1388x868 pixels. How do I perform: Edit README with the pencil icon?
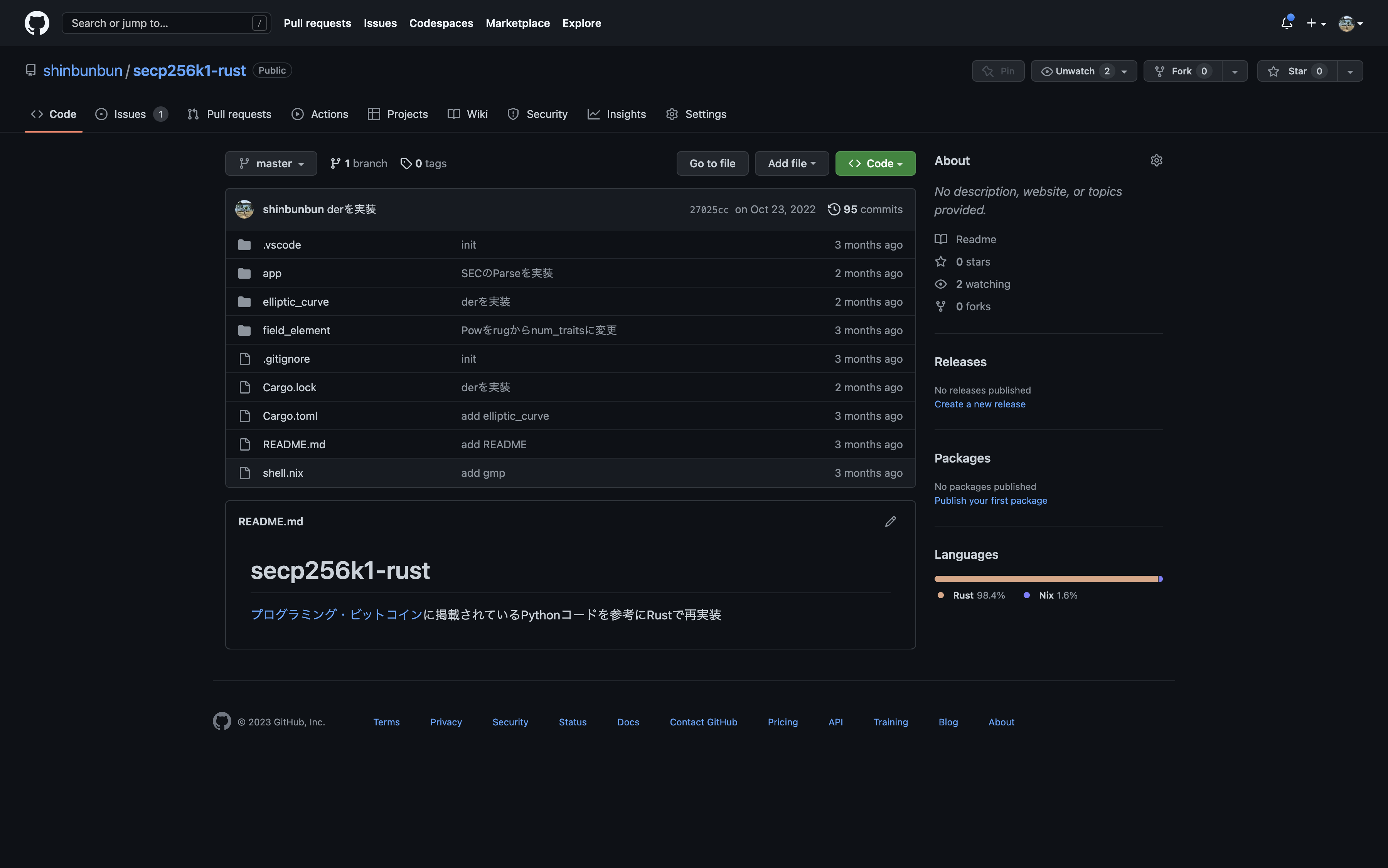click(x=890, y=521)
